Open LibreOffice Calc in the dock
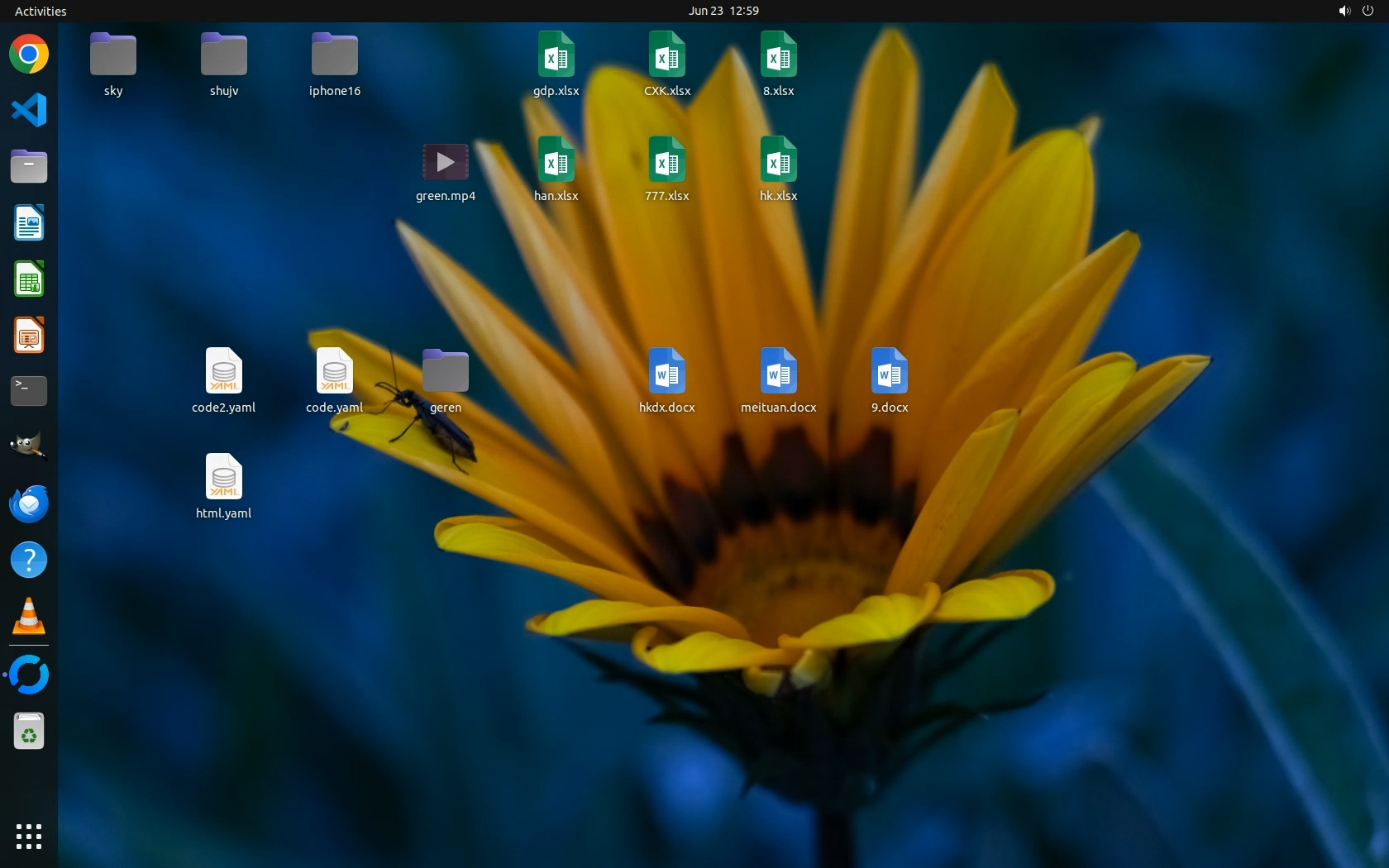This screenshot has height=868, width=1389. point(29,279)
